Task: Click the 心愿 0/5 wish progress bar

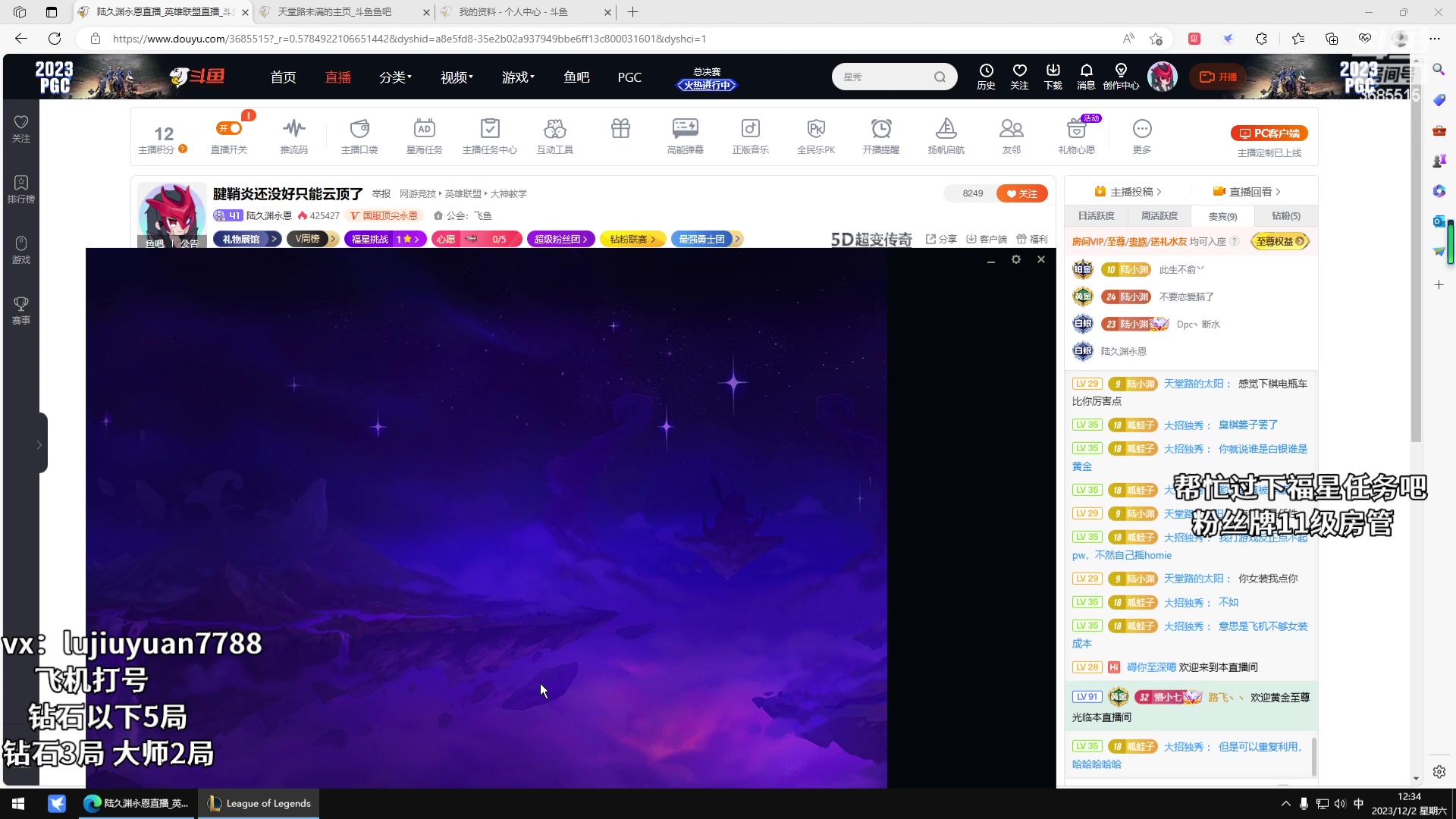Action: (x=476, y=239)
